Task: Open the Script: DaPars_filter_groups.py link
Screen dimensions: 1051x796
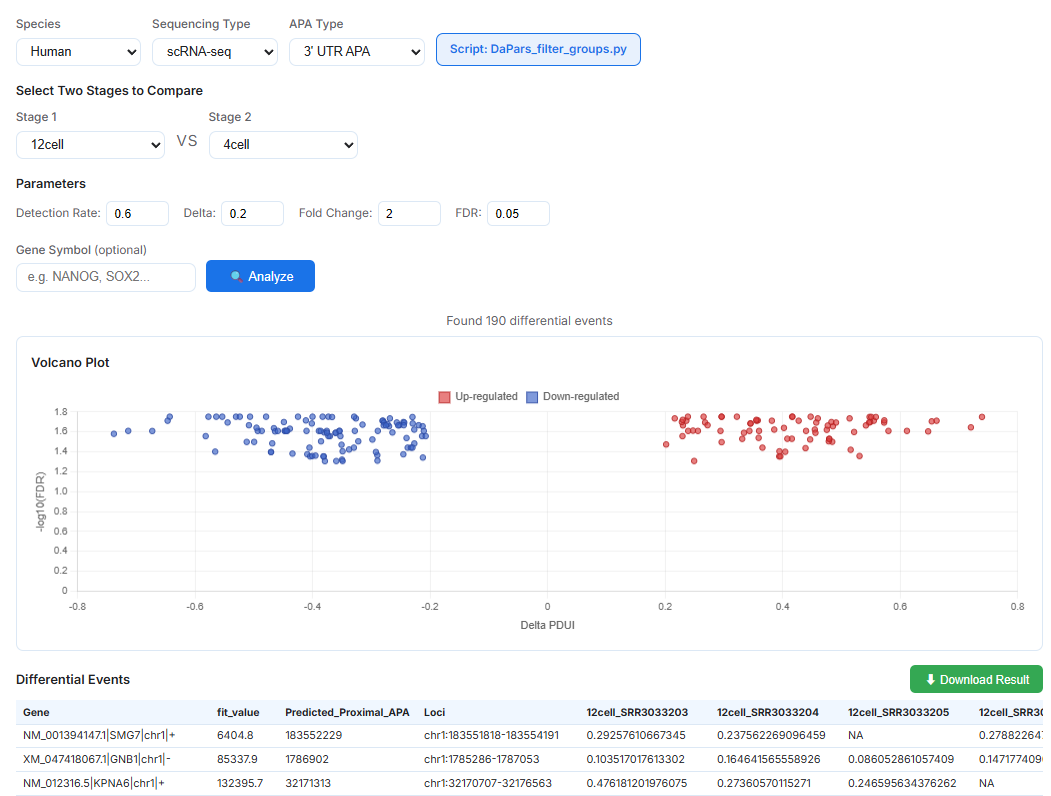Action: point(538,50)
